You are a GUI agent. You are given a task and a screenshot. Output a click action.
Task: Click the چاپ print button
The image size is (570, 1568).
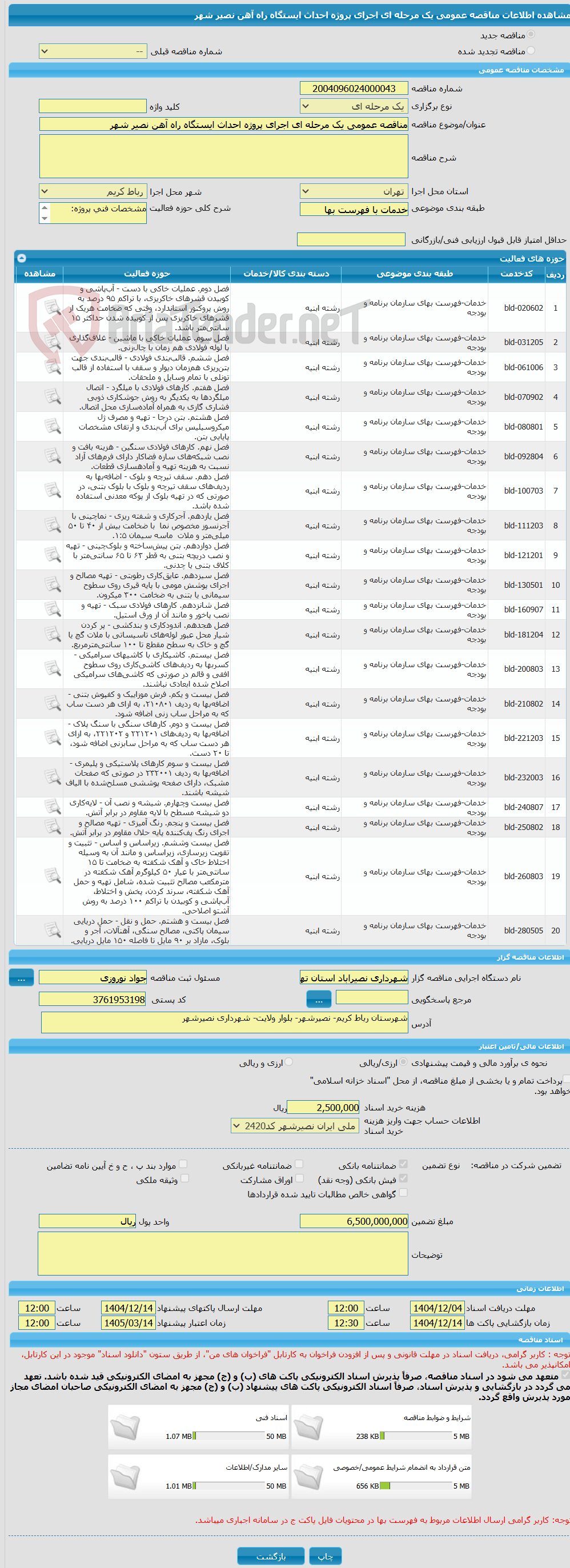[326, 1557]
